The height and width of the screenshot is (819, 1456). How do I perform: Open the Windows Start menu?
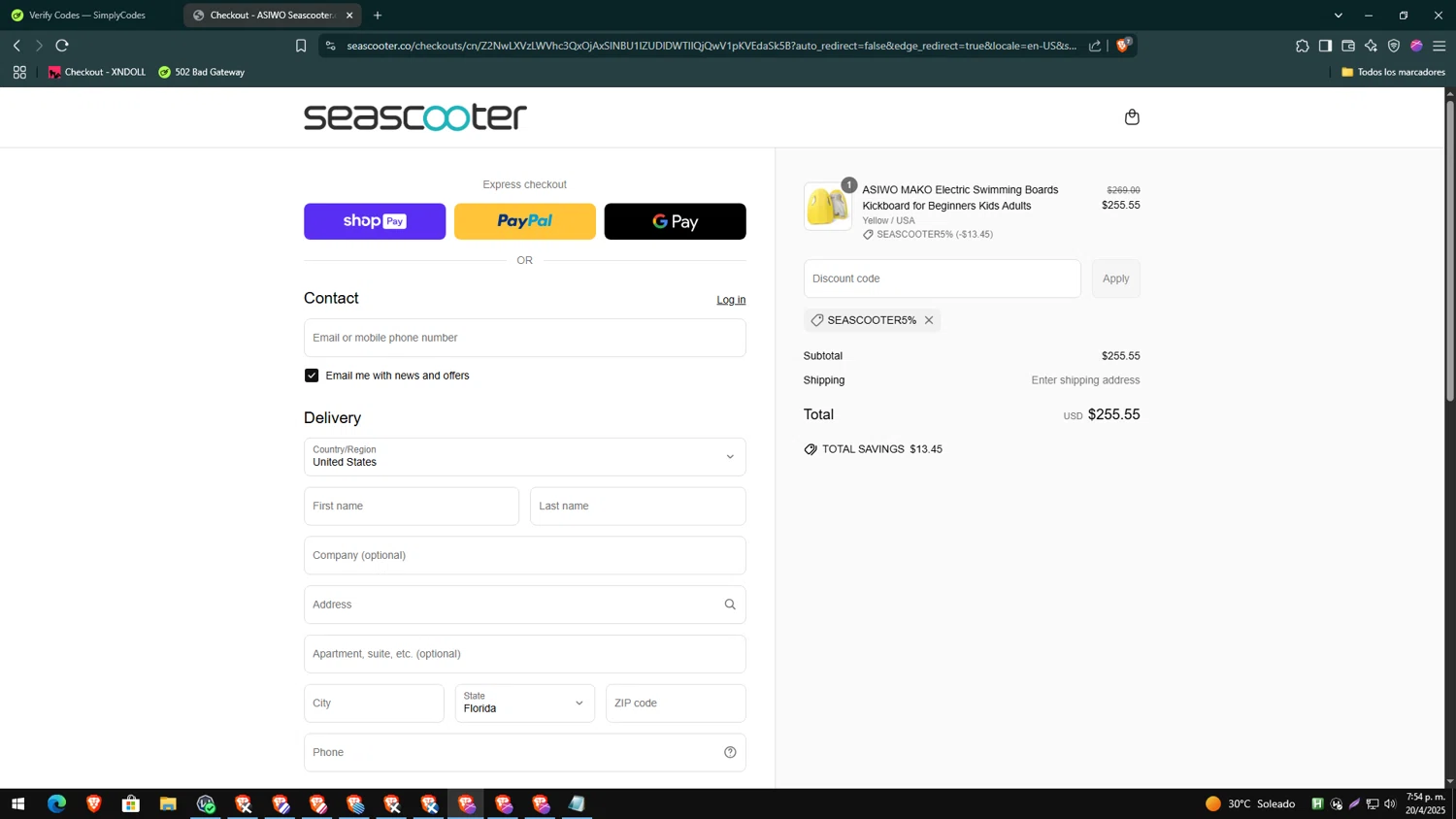[17, 803]
